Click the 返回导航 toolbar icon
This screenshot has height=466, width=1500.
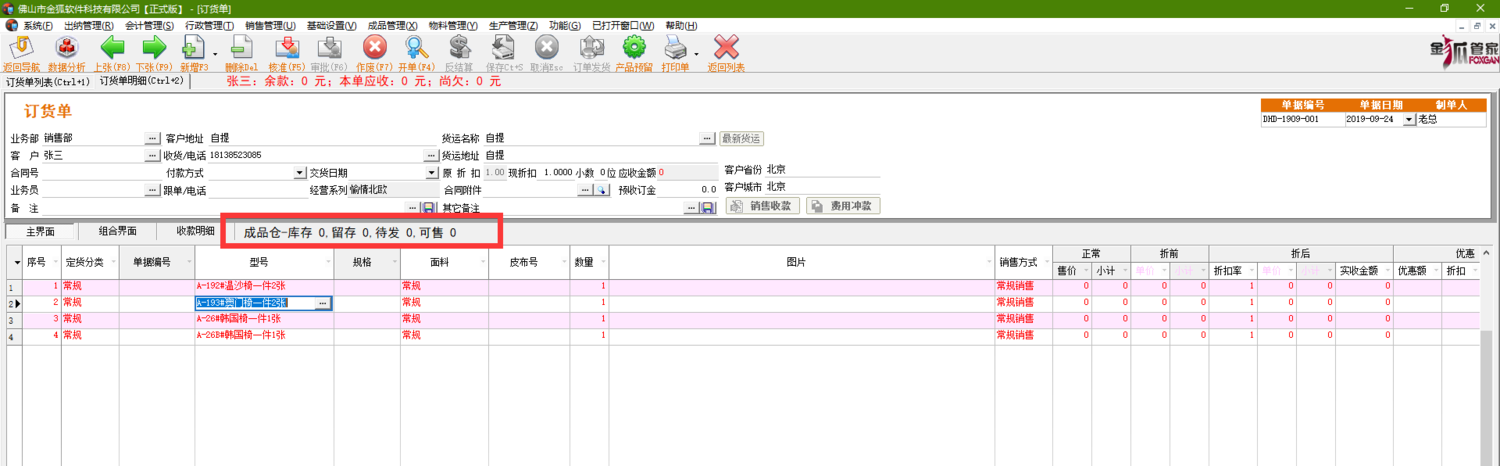pyautogui.click(x=20, y=48)
